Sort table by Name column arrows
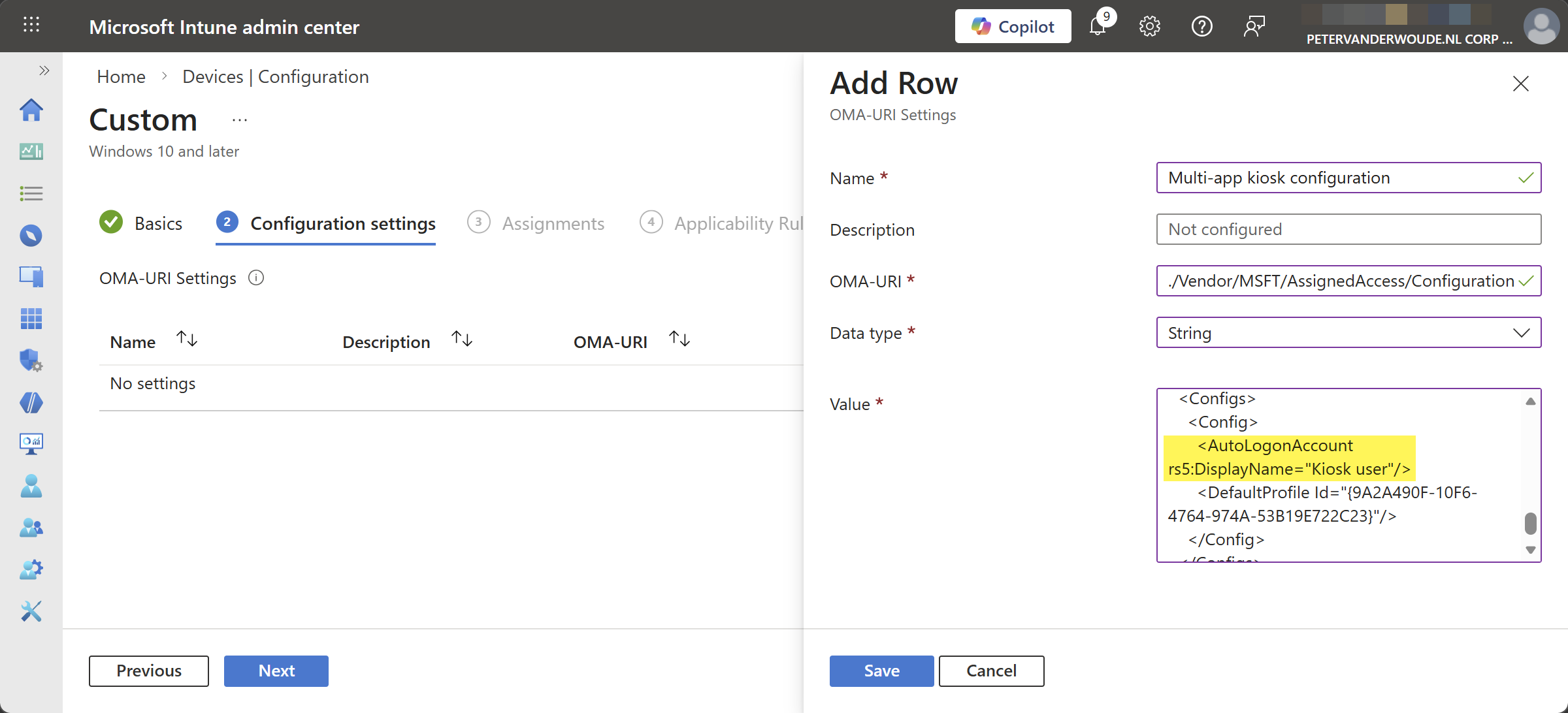The height and width of the screenshot is (713, 1568). coord(187,340)
